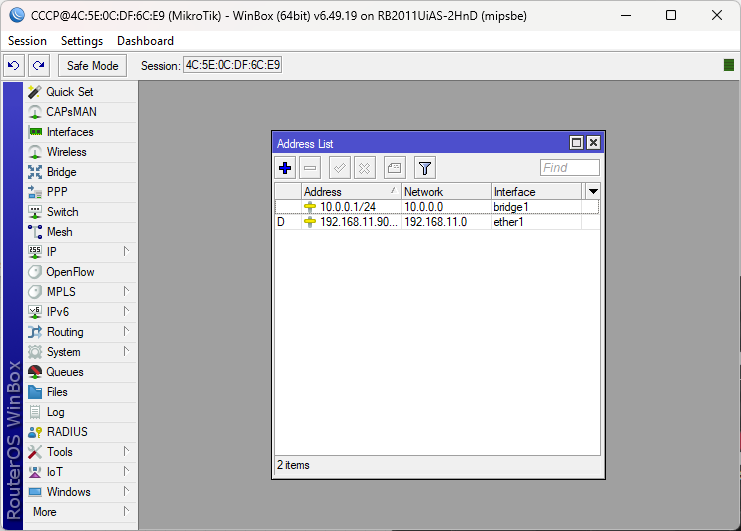The image size is (741, 531).
Task: Open the OpenFlow section
Action: (80, 272)
